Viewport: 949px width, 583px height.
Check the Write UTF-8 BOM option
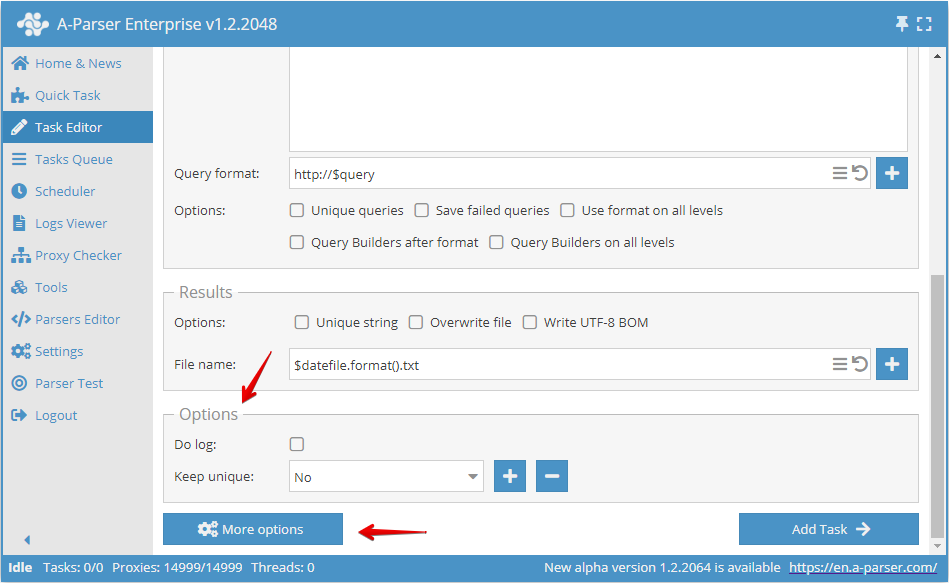531,322
